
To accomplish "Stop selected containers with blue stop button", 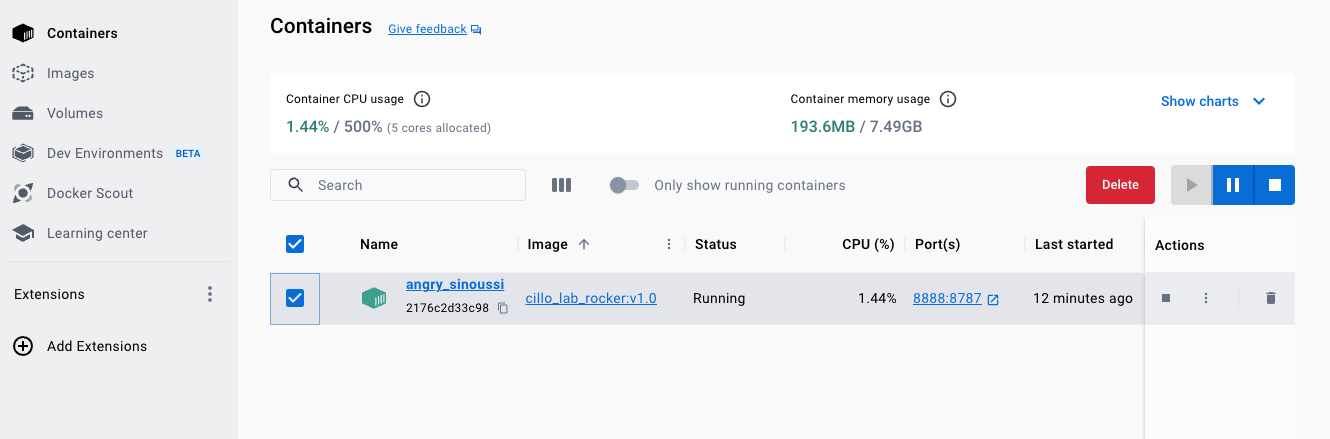I will [1274, 185].
